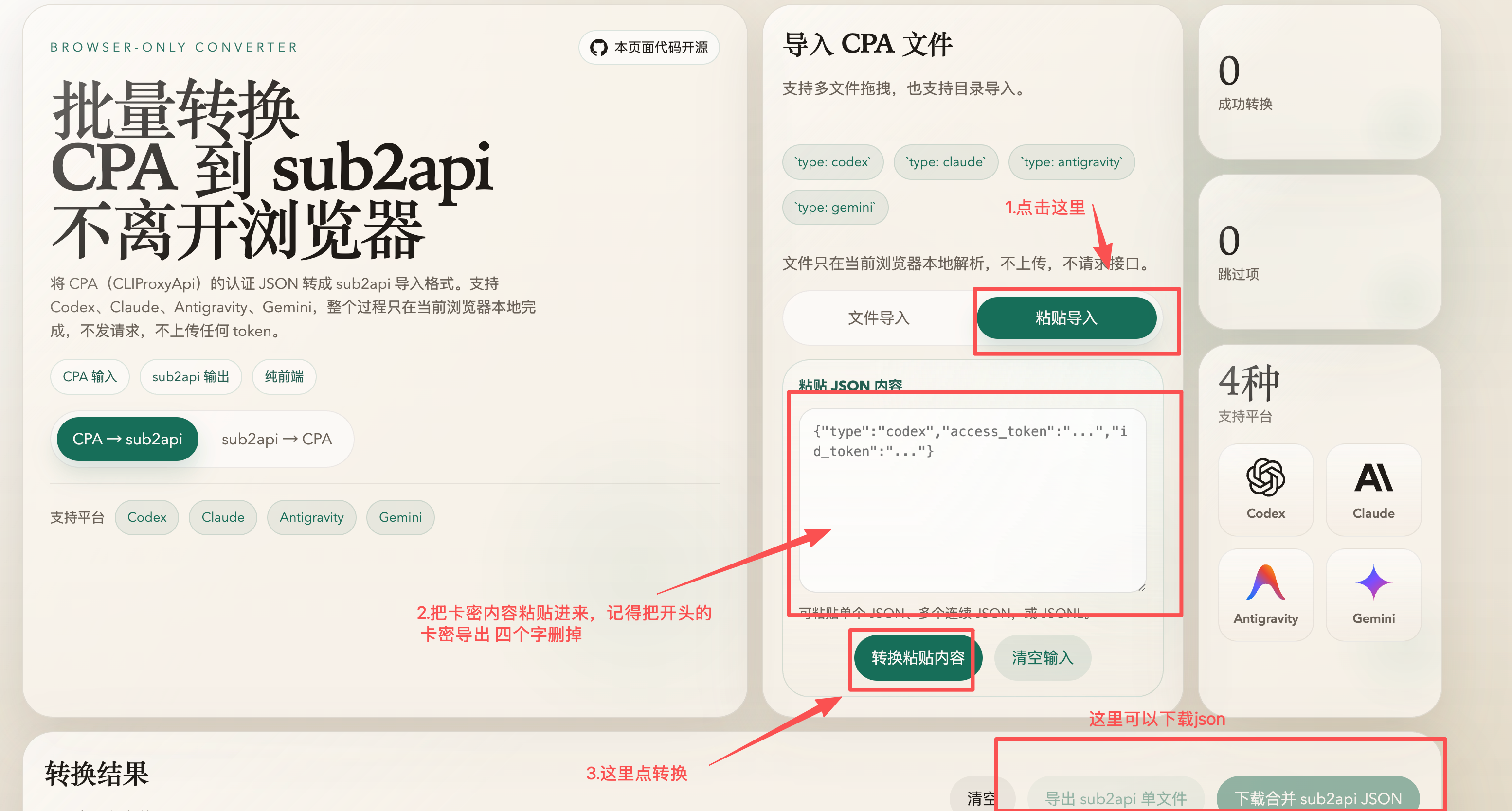Click the Claude platform chip

click(x=223, y=518)
